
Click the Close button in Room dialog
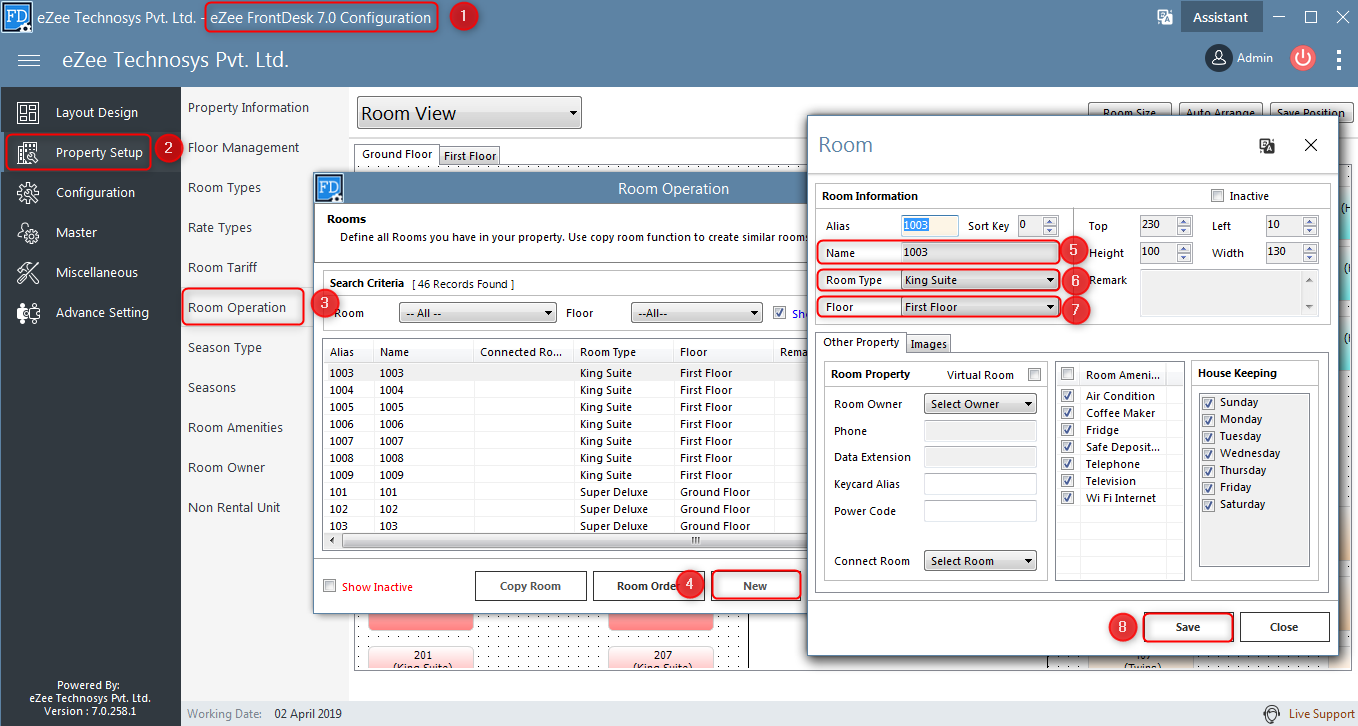[x=1284, y=627]
